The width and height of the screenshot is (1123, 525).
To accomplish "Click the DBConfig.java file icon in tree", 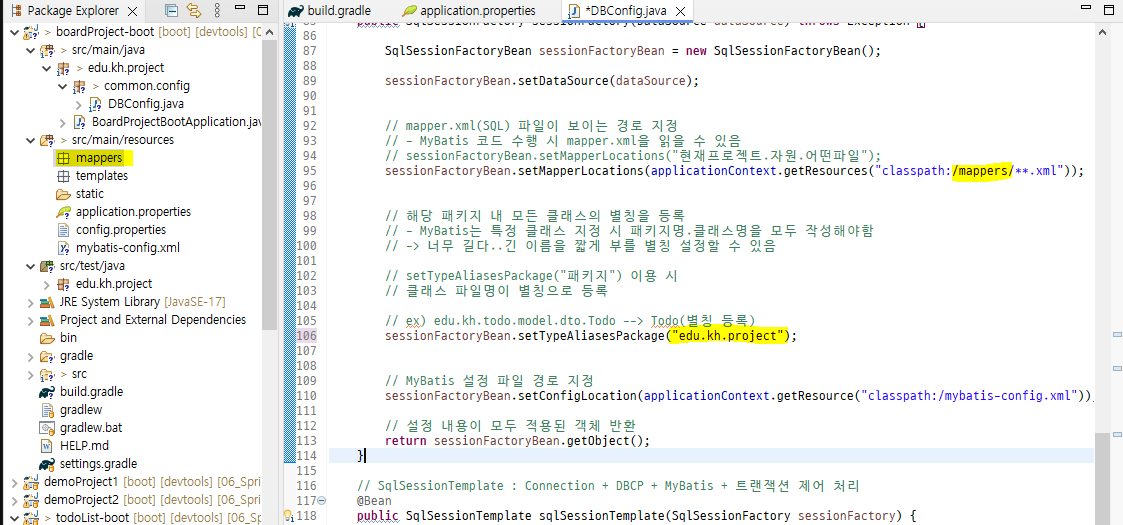I will click(x=95, y=104).
